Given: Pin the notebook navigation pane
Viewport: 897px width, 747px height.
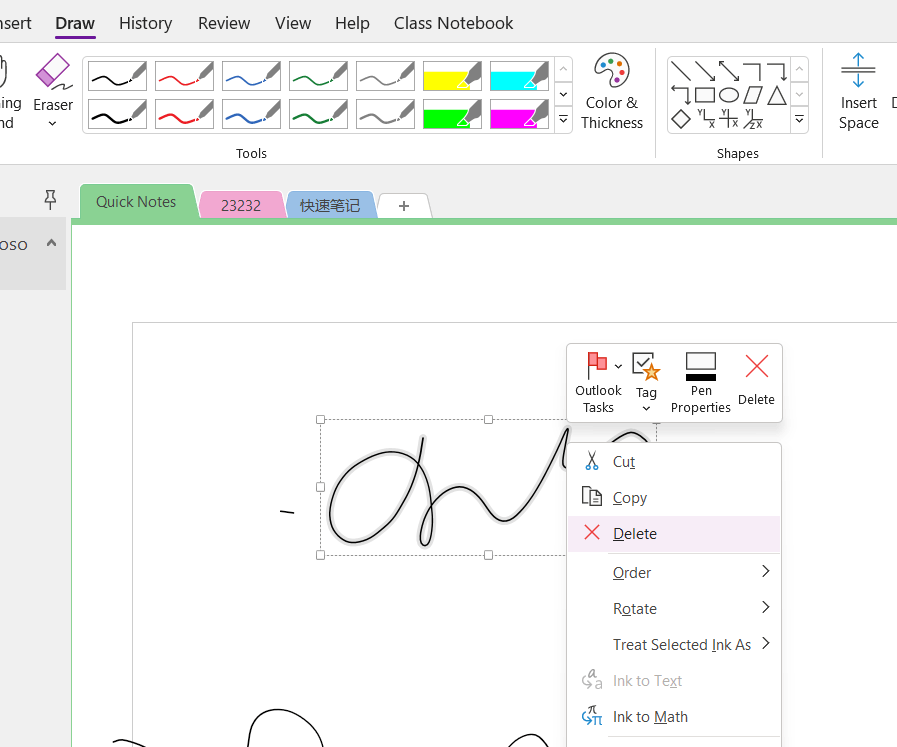Looking at the screenshot, I should pos(50,200).
